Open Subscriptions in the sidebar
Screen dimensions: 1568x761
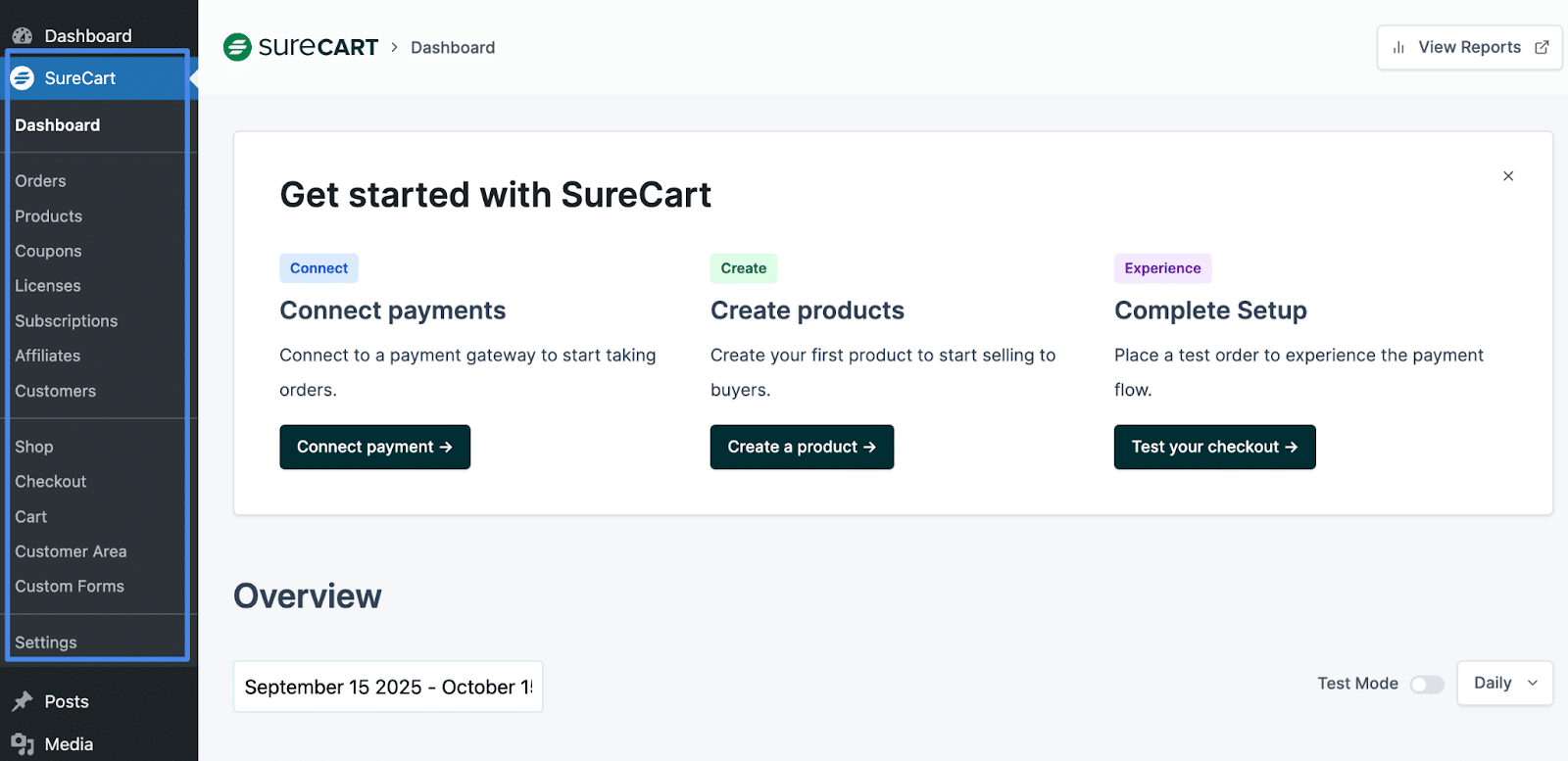(x=66, y=321)
